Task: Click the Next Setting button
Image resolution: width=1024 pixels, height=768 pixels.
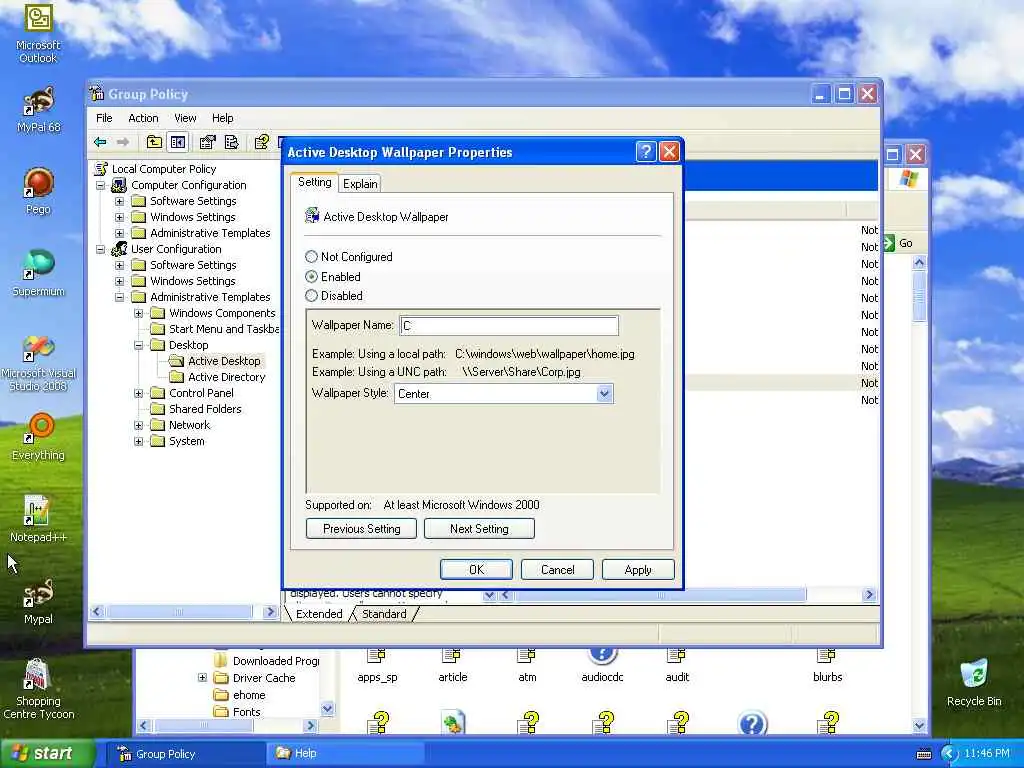Action: (479, 528)
